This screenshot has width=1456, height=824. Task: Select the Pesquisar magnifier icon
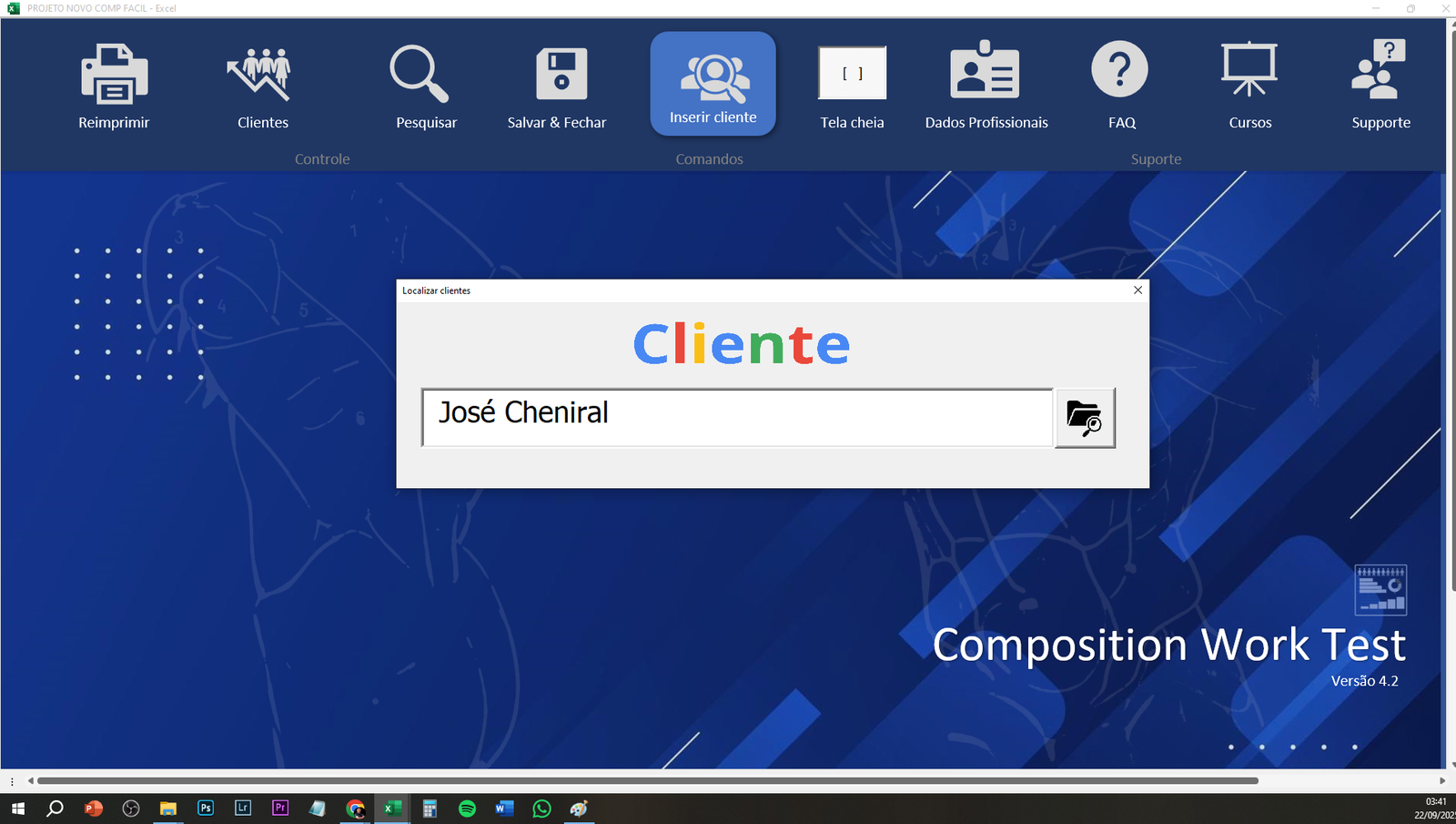tap(420, 75)
